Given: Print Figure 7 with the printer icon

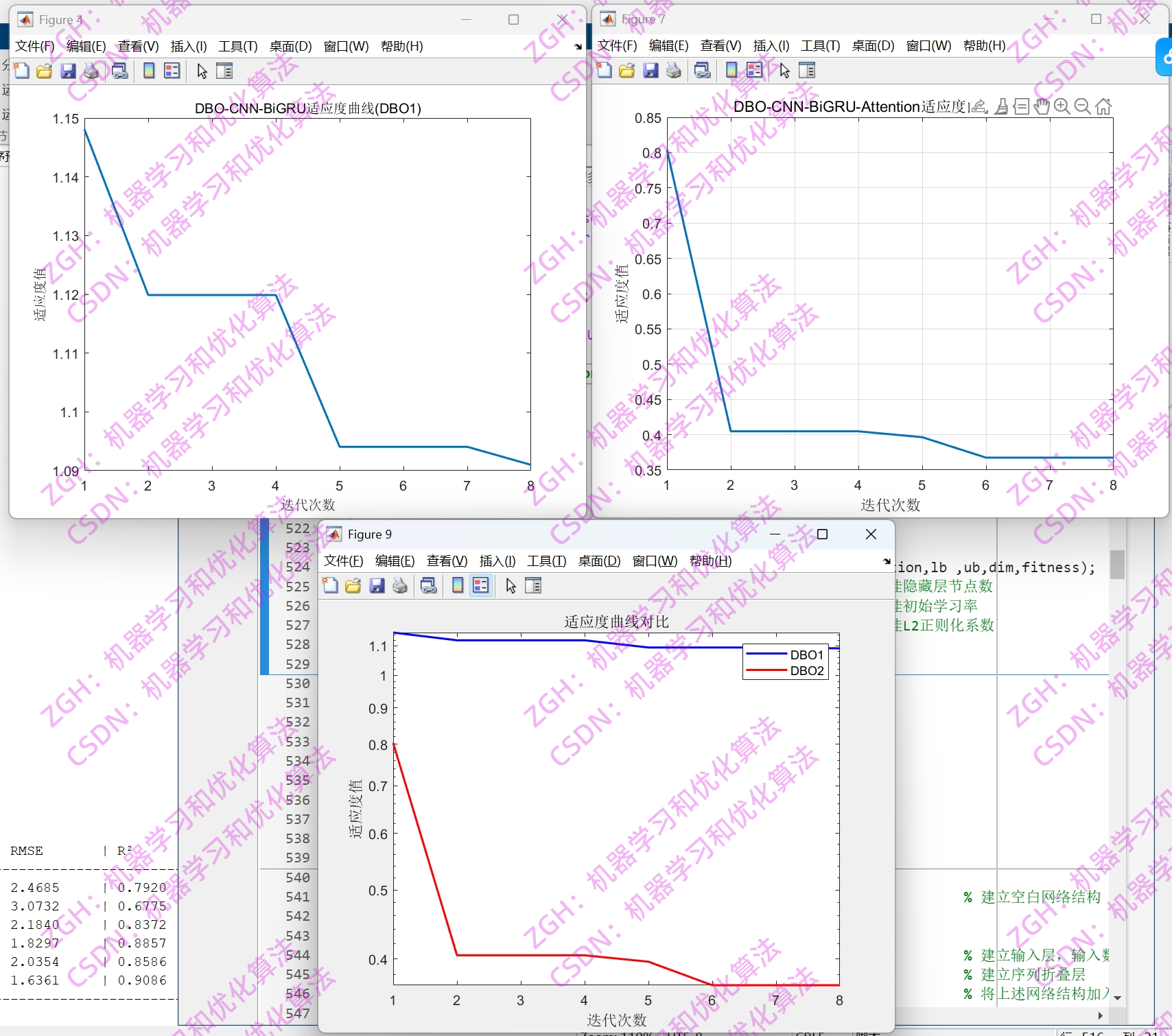Looking at the screenshot, I should [x=674, y=70].
